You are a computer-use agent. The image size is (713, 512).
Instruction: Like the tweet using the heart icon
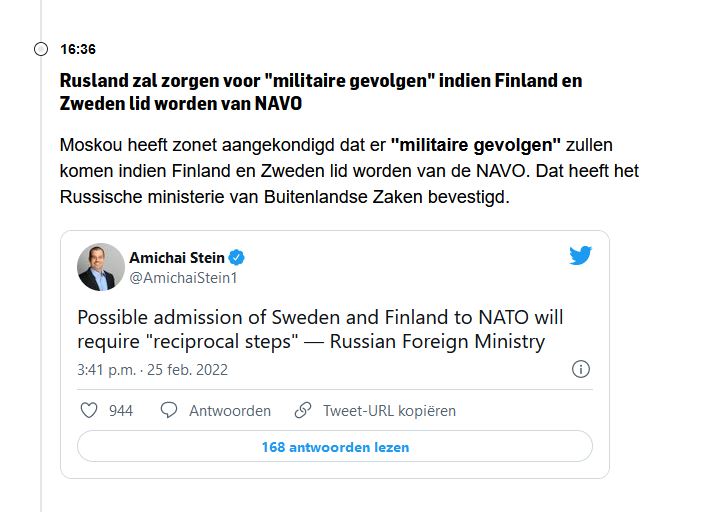coord(88,410)
